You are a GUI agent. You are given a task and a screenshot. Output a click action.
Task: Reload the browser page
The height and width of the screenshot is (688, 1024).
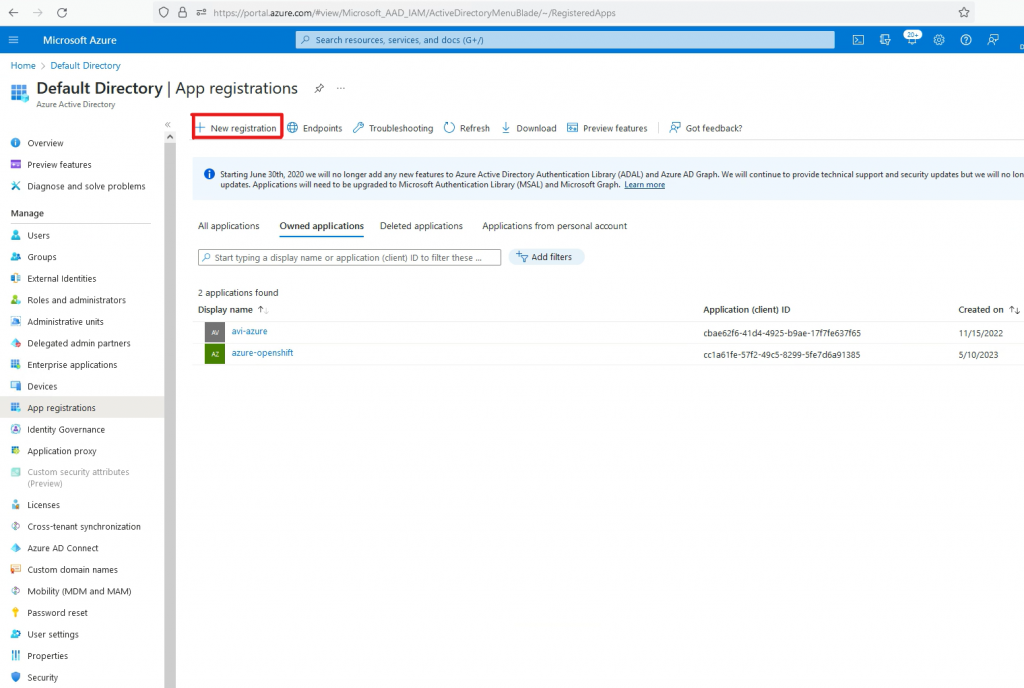tap(62, 12)
